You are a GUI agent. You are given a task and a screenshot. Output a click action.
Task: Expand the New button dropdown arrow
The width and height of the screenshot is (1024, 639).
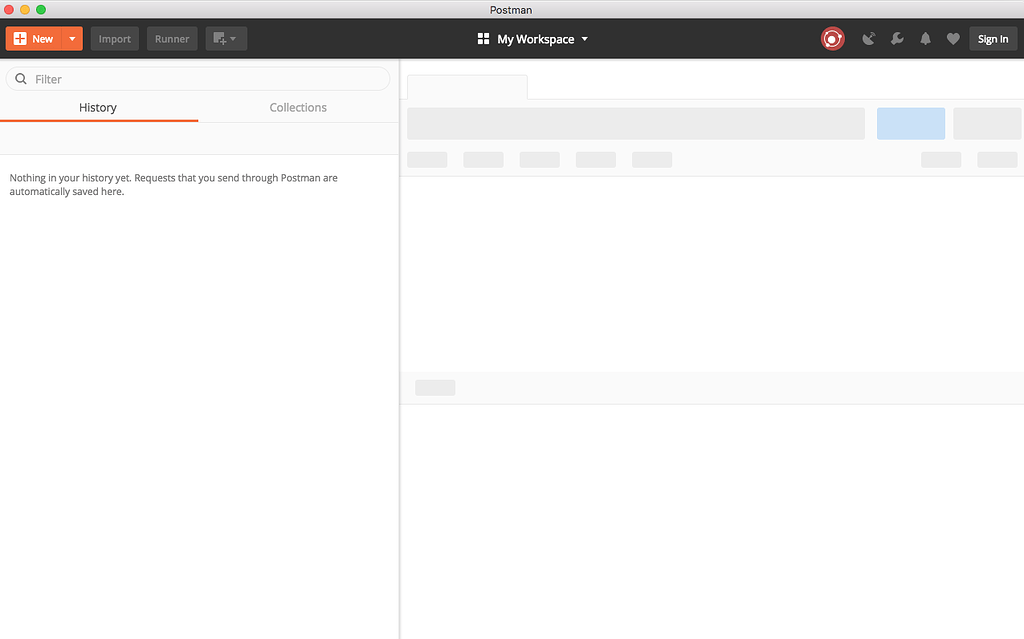pyautogui.click(x=71, y=38)
